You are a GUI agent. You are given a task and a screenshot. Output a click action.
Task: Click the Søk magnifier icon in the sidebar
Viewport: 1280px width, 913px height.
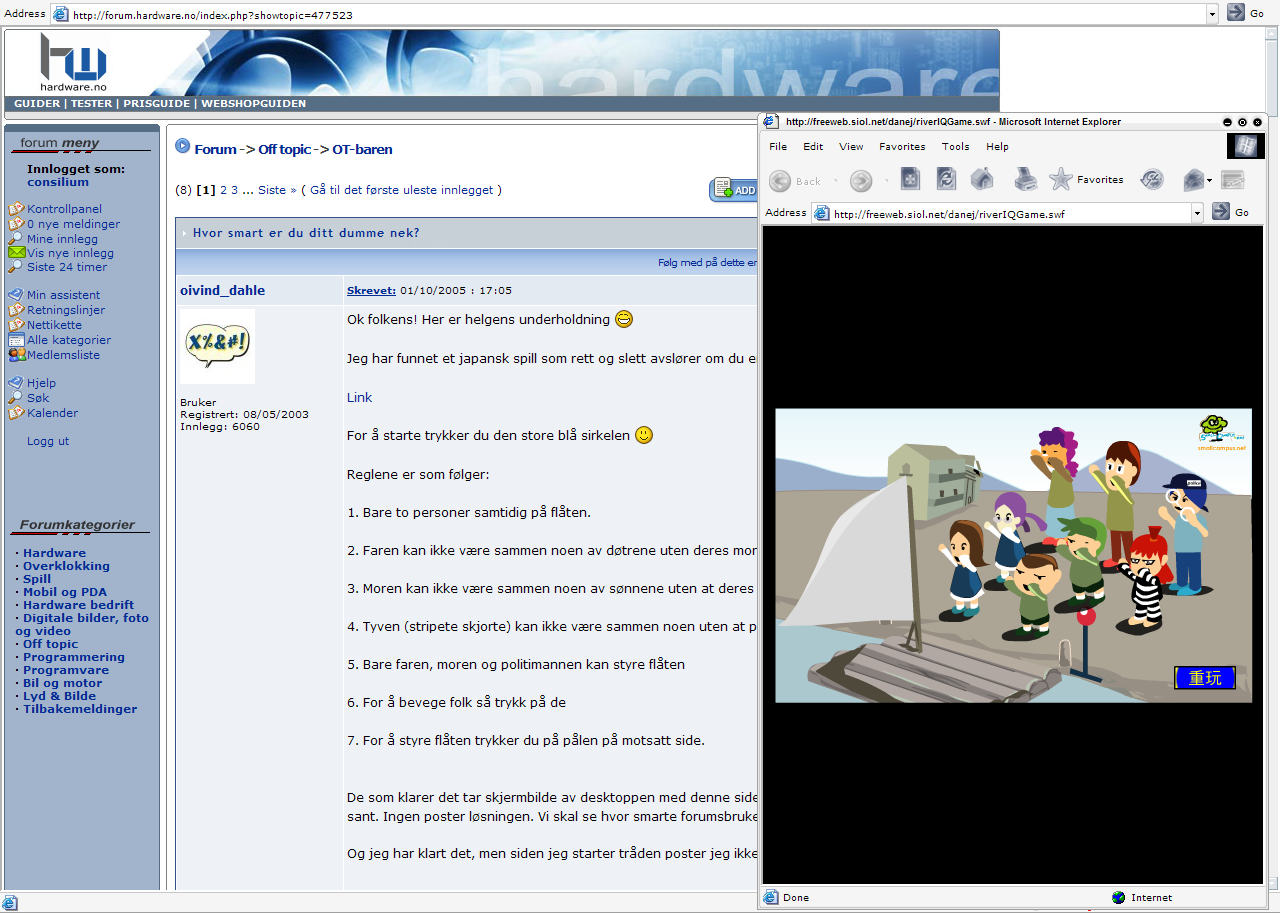click(16, 398)
